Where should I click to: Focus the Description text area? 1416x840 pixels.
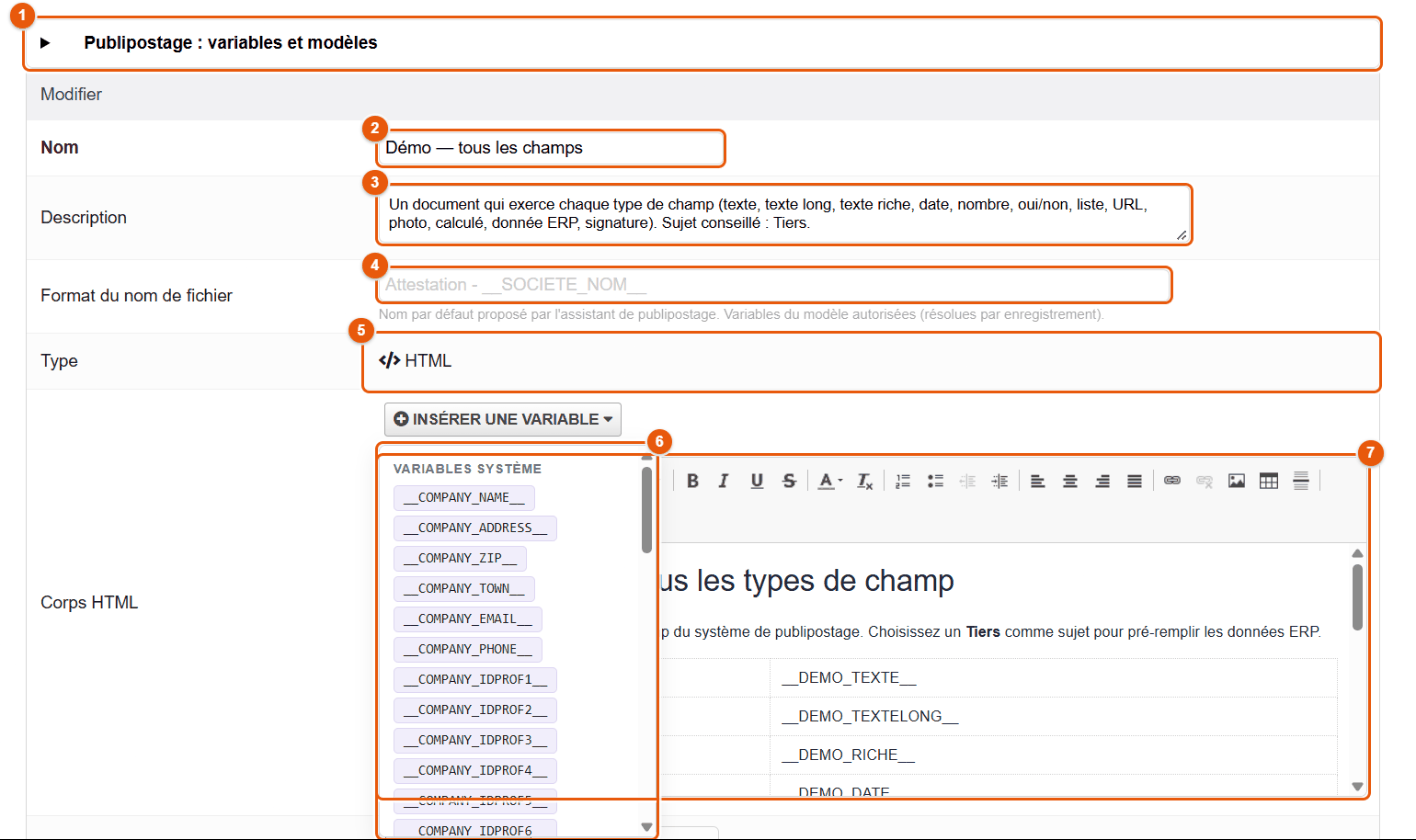[x=785, y=214]
